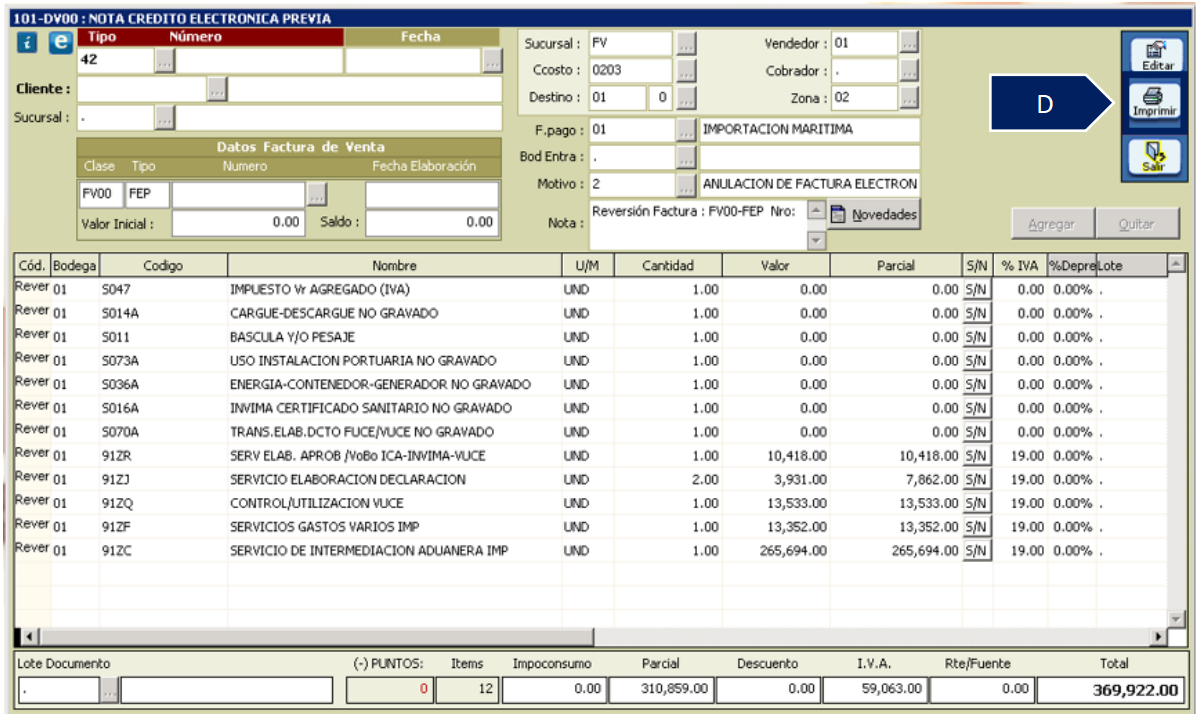Image resolution: width=1198 pixels, height=714 pixels.
Task: Click SERVICIOS GASTOS VARIOS IMP name
Action: pos(325,527)
